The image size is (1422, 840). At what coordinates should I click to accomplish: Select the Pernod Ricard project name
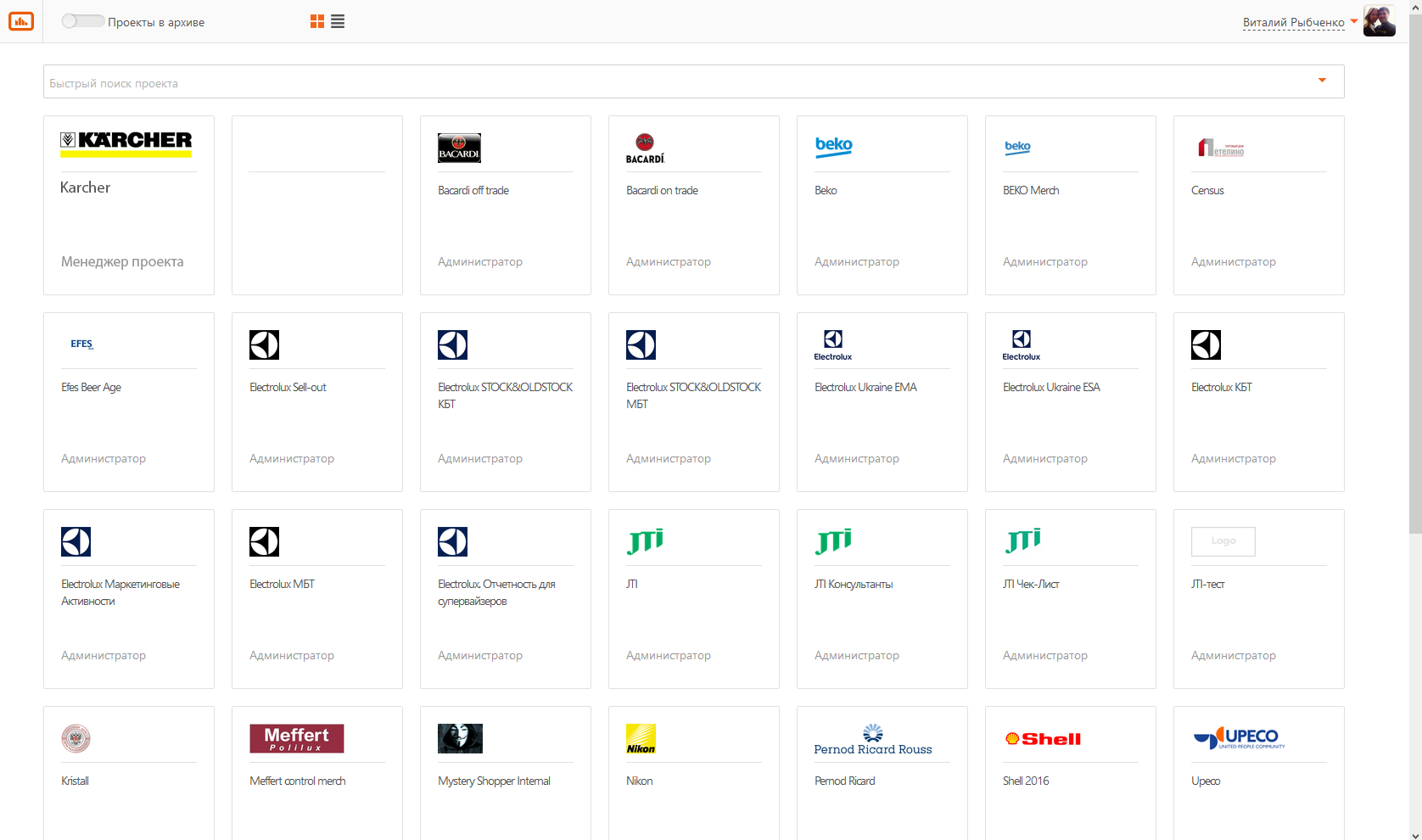844,781
